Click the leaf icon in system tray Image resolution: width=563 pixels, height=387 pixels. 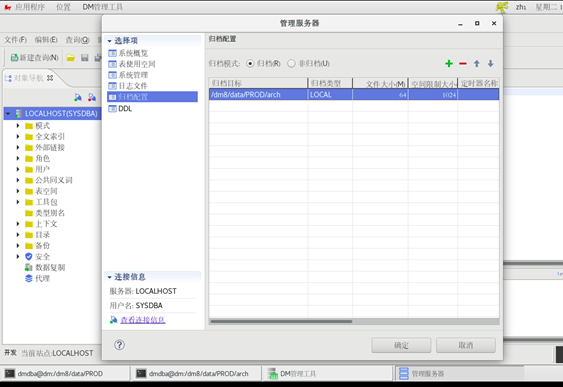coord(502,7)
